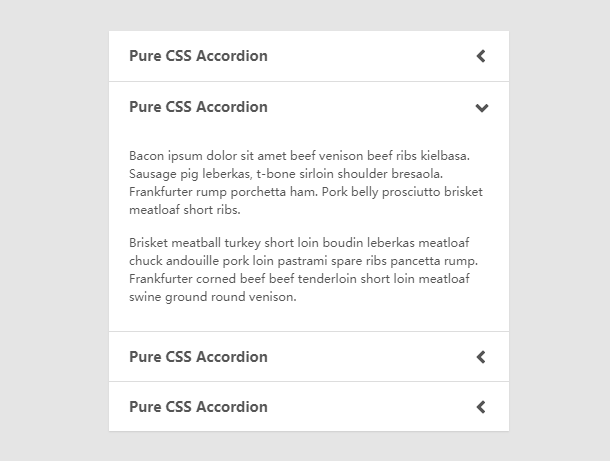610x461 pixels.
Task: Click the "swine ground round venison." line
Action: pos(213,297)
